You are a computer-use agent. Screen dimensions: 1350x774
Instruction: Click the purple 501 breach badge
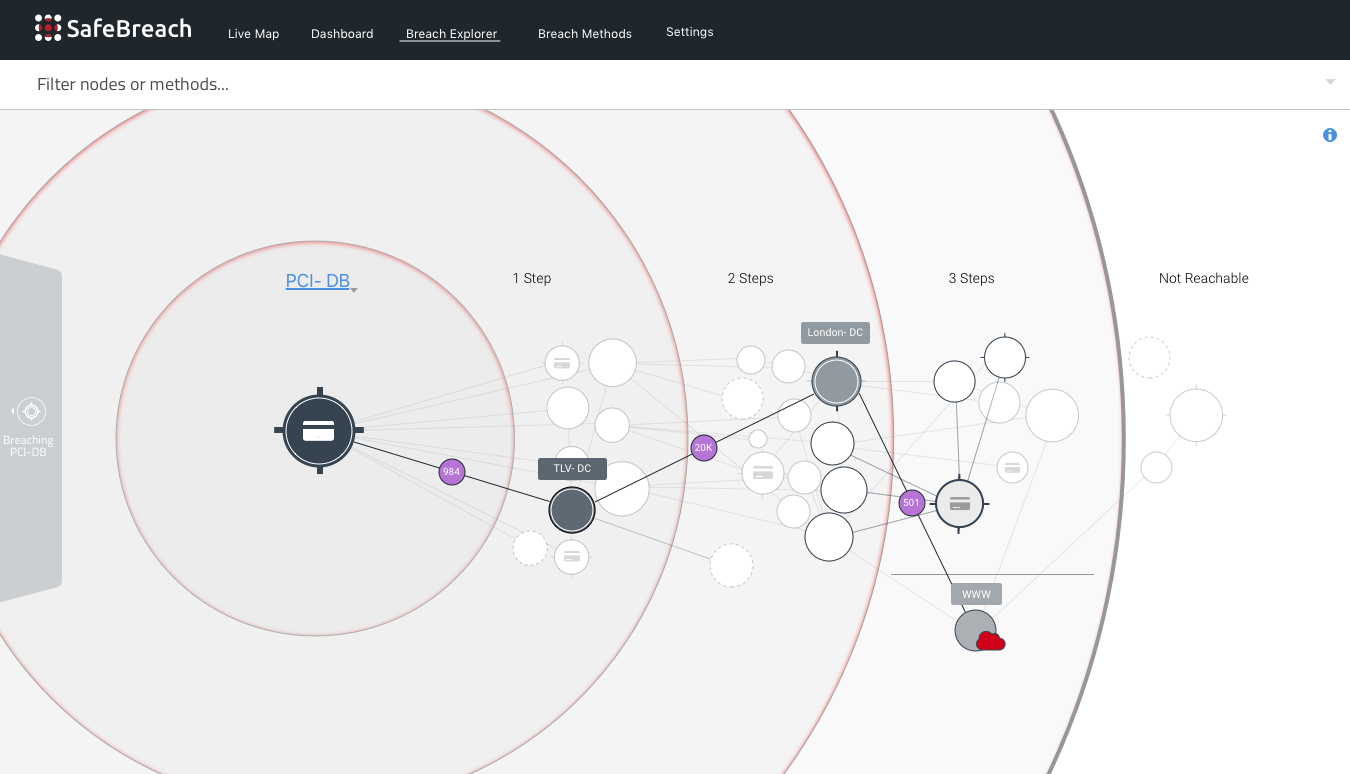pos(911,502)
